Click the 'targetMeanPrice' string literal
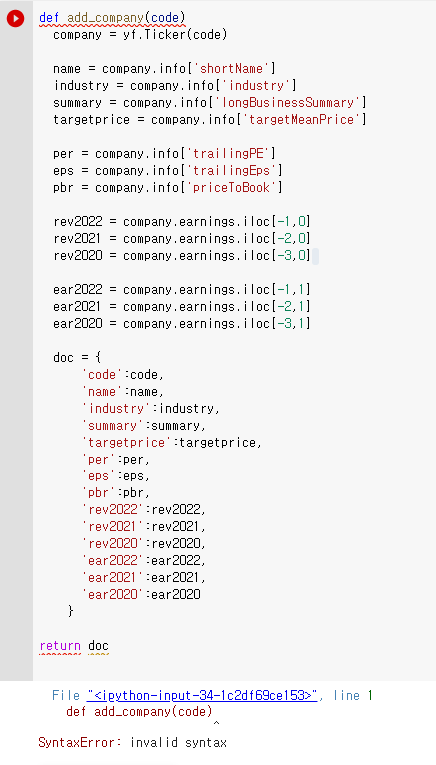Viewport: 436px width, 765px height. [301, 120]
